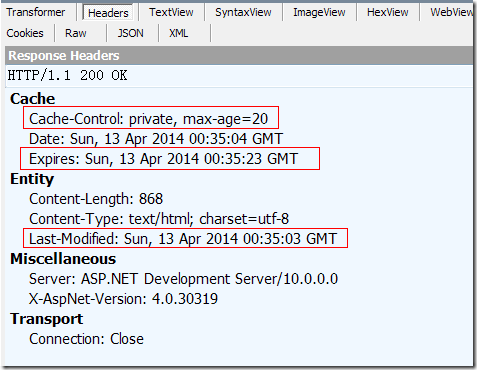Screen dimensions: 477x370
Task: Open the Cookies tab
Action: (x=25, y=33)
